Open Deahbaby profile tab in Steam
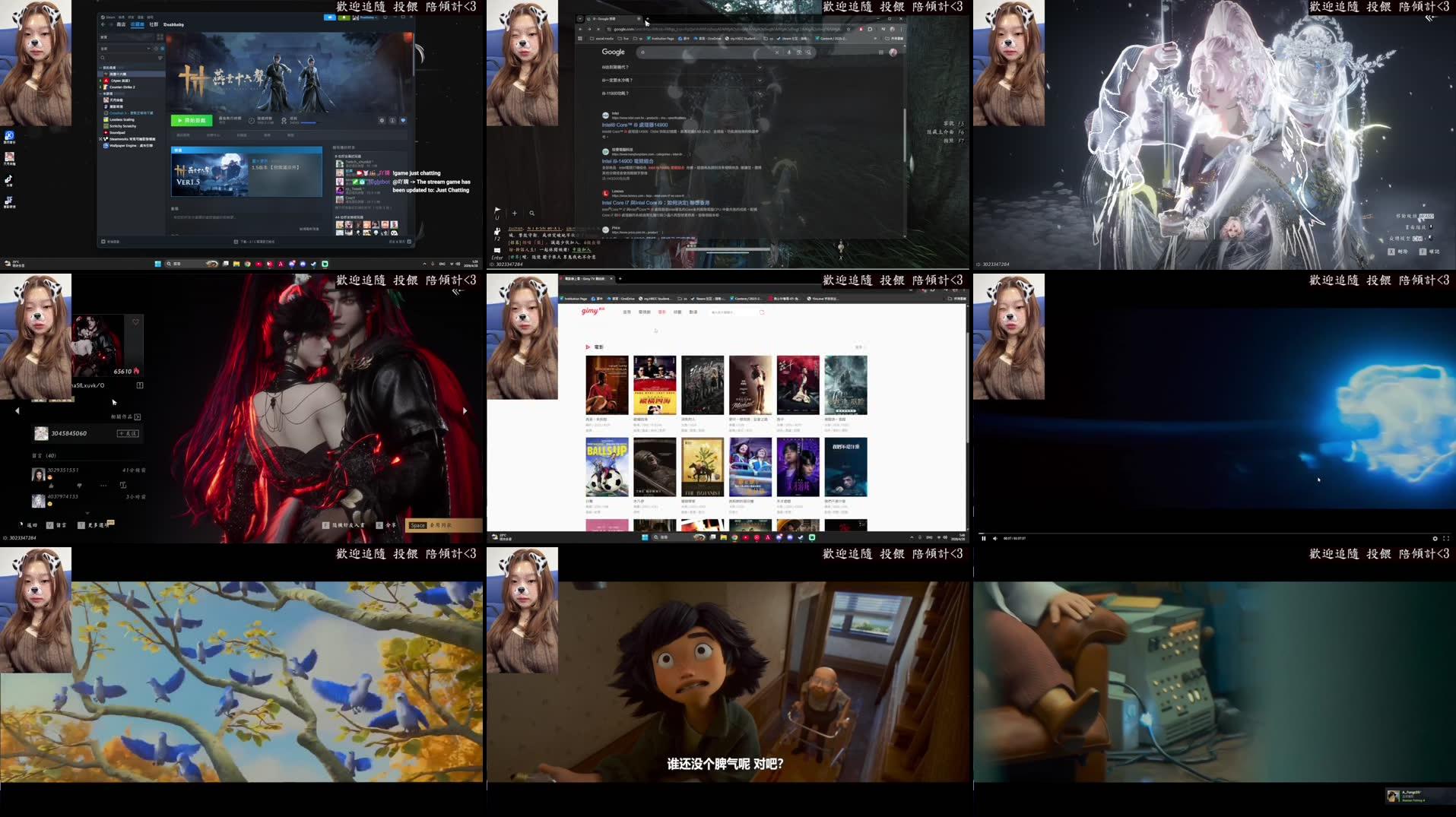The height and width of the screenshot is (817, 1456). (x=173, y=24)
